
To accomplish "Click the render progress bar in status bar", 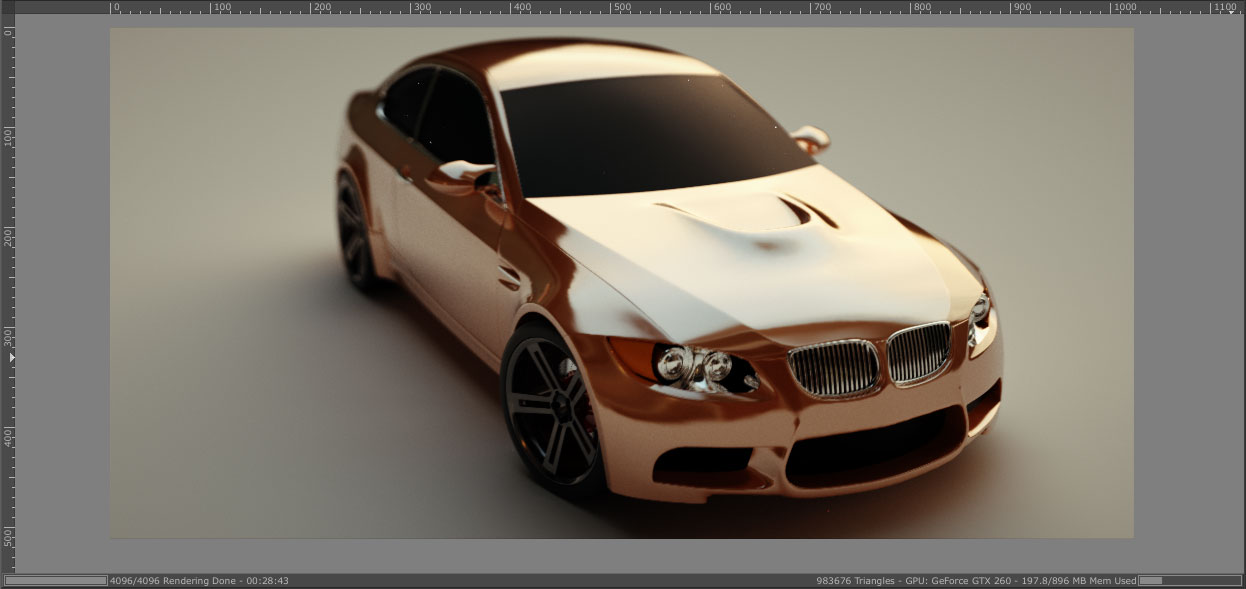I will pyautogui.click(x=56, y=580).
